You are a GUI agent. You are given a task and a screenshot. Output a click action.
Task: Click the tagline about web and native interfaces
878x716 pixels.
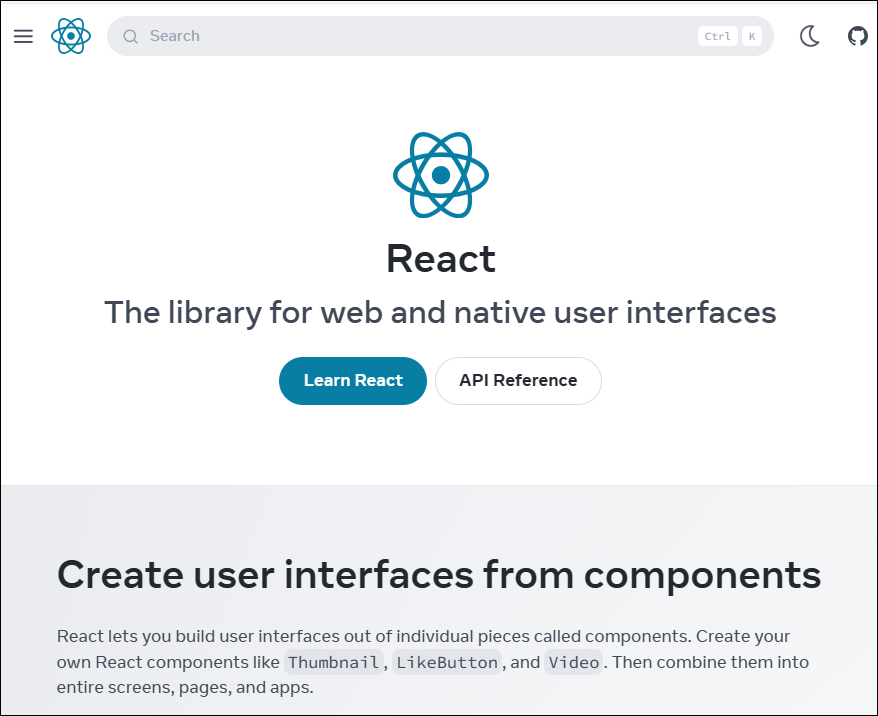coord(440,312)
